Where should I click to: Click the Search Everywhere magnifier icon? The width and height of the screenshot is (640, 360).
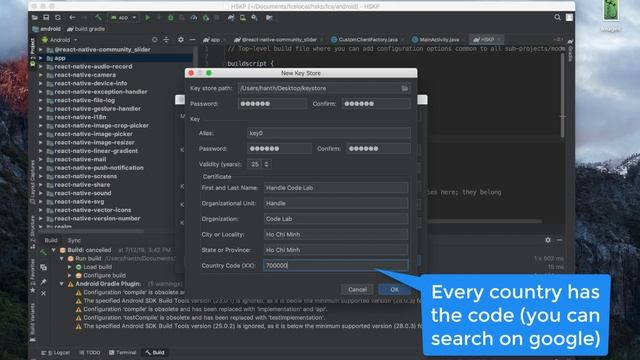coord(558,18)
